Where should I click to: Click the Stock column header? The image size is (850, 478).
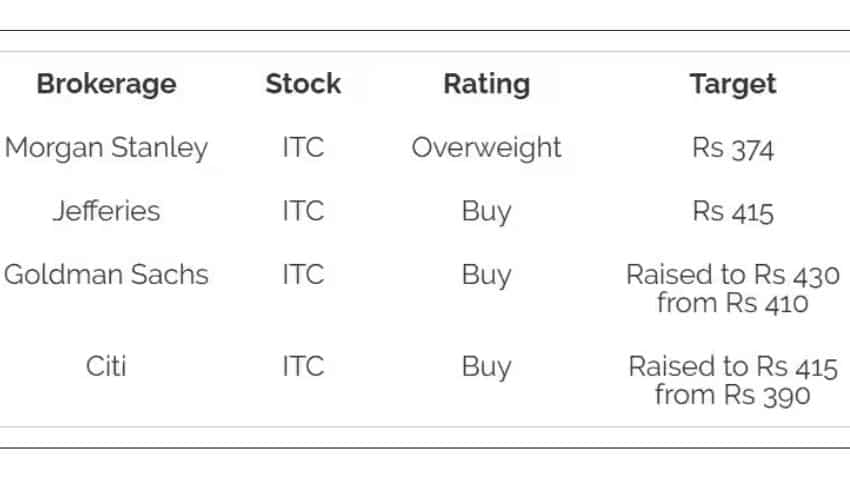pos(303,84)
